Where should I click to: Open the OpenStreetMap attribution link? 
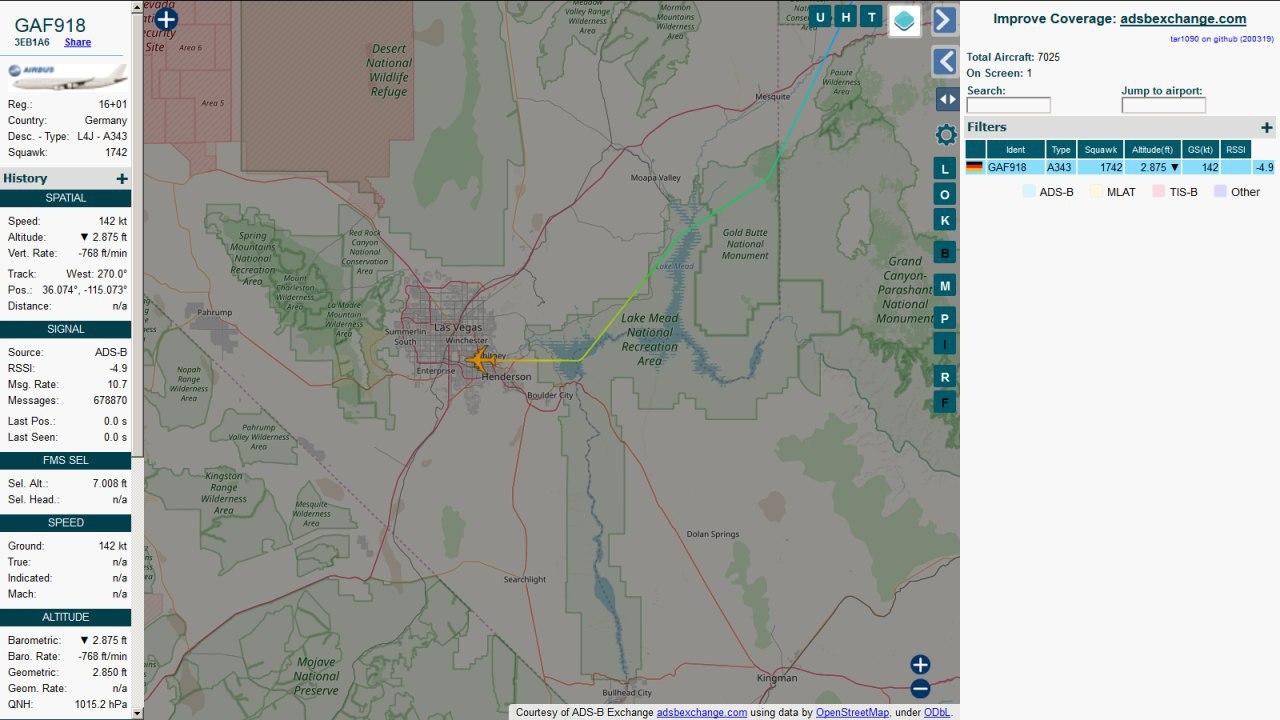tap(852, 712)
